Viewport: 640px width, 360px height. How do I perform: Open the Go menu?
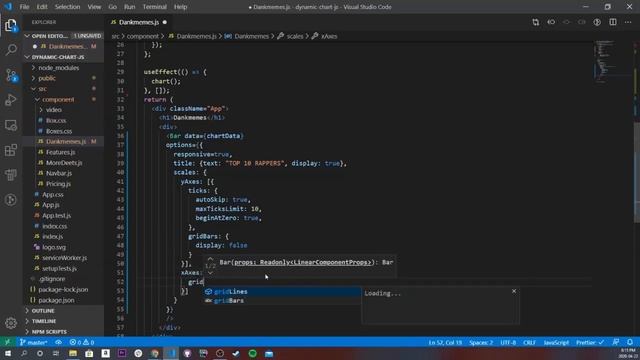(113, 7)
